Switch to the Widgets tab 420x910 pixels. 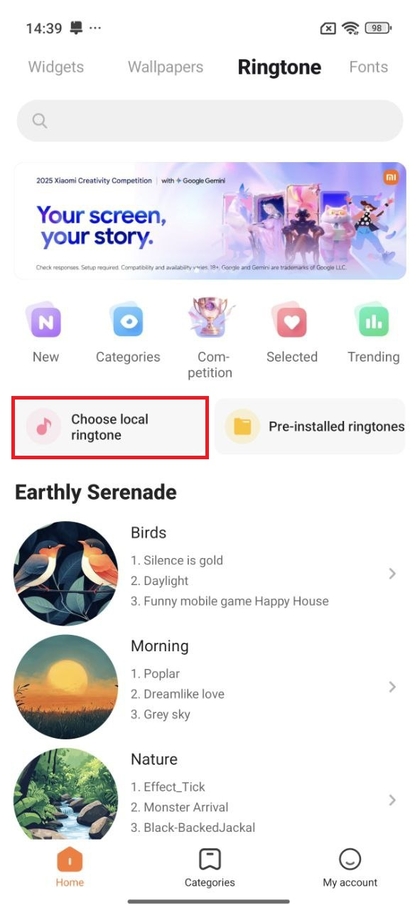coord(56,67)
